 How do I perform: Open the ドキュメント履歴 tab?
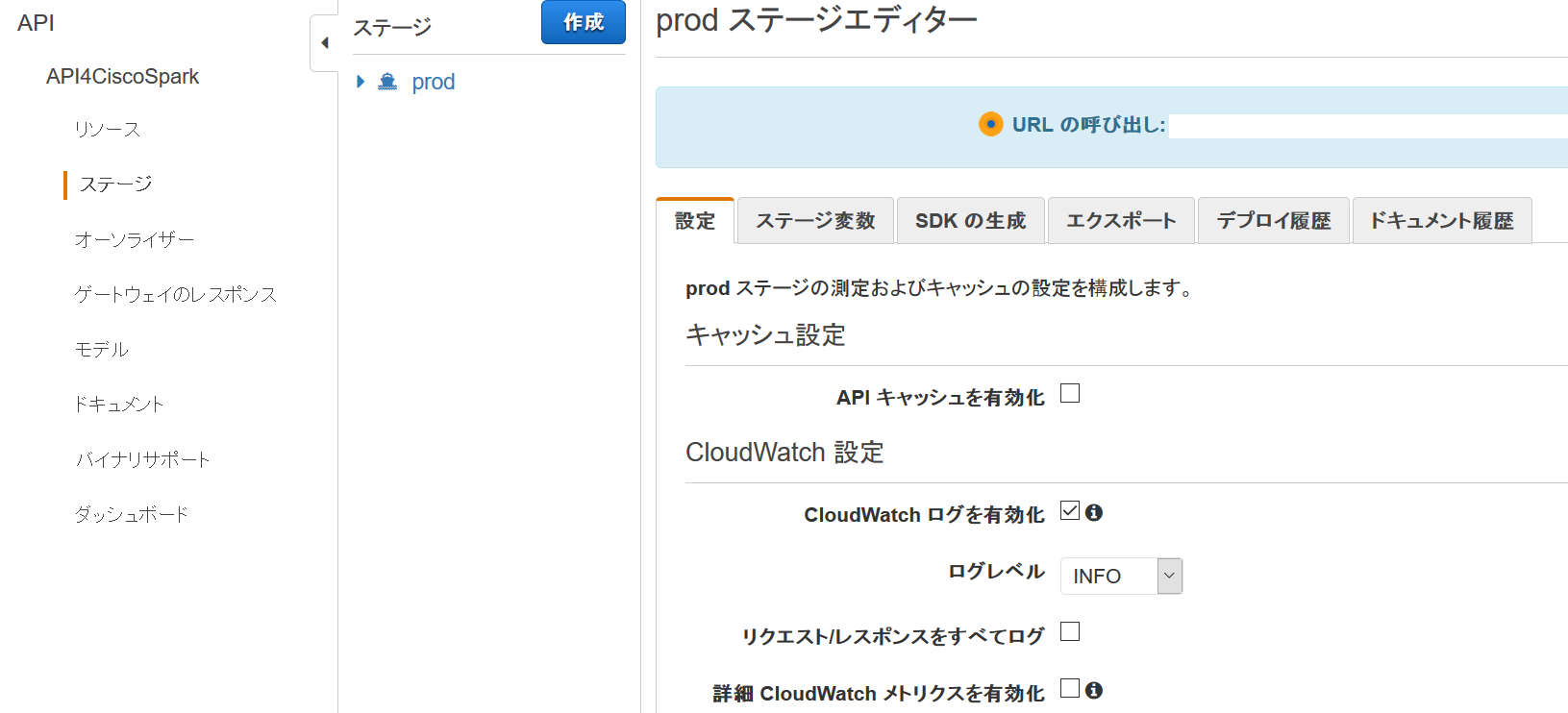click(x=1442, y=220)
